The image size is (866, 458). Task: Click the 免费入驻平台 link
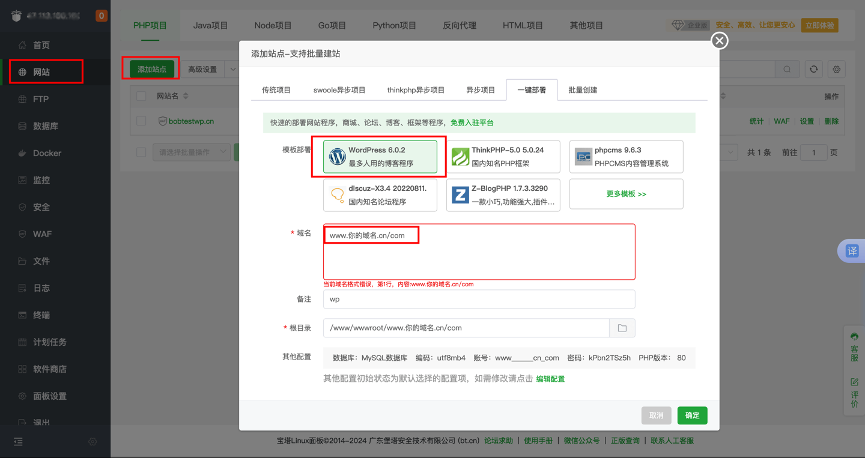(472, 123)
